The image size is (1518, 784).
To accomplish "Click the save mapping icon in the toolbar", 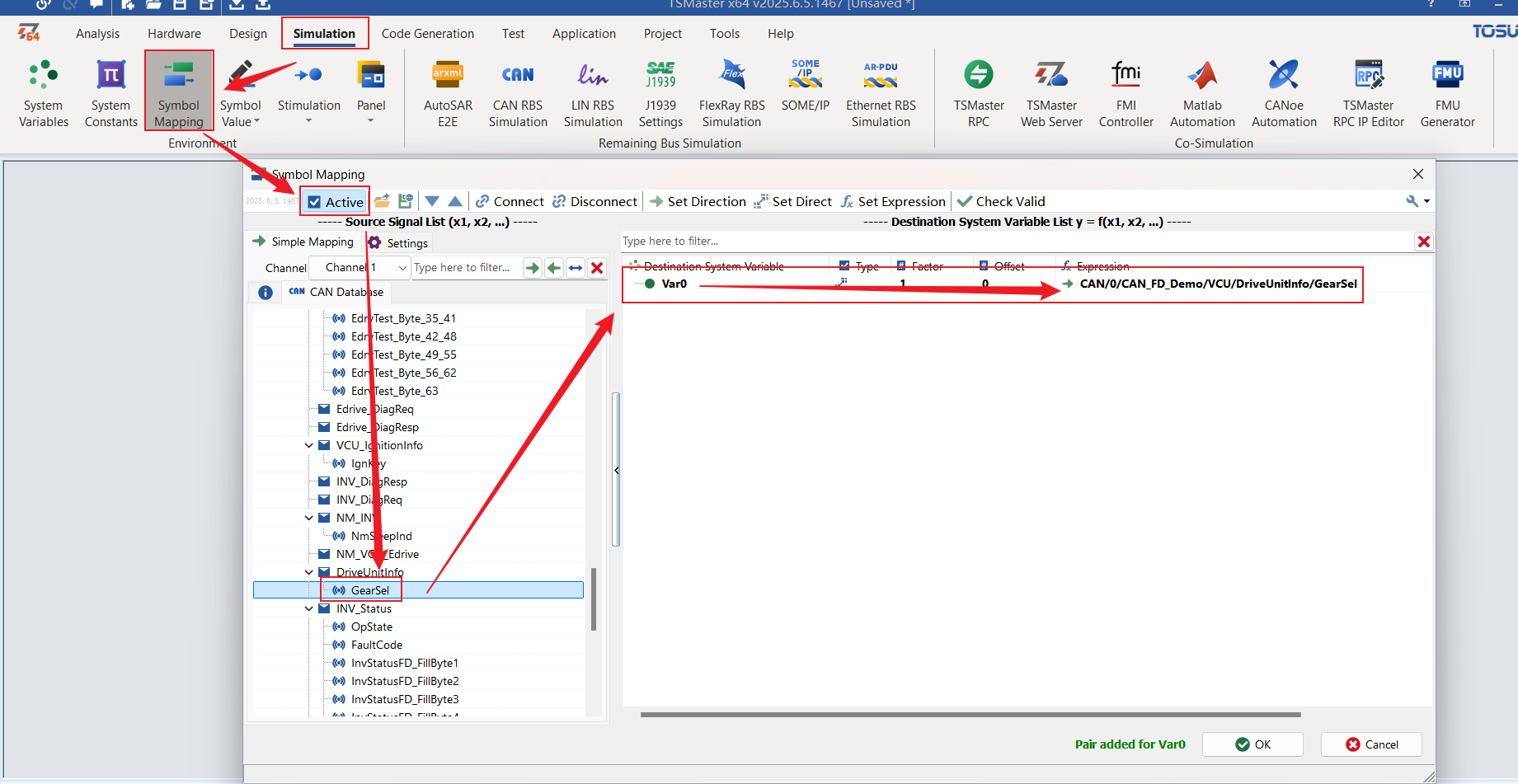I will 405,201.
